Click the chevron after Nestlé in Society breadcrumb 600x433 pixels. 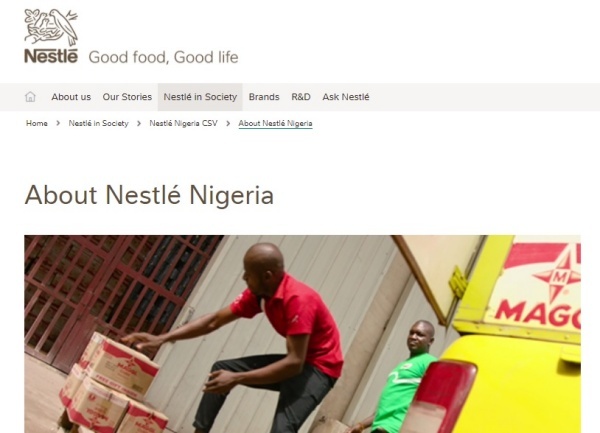coord(139,124)
